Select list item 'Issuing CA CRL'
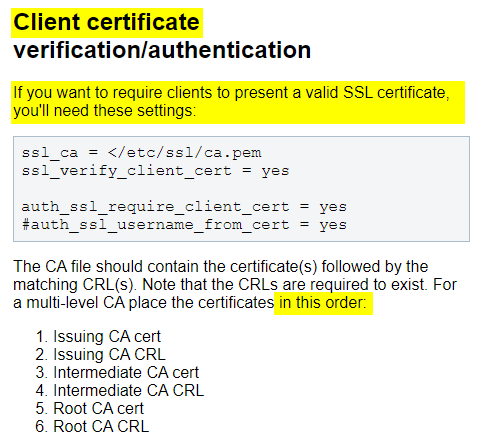 point(109,354)
